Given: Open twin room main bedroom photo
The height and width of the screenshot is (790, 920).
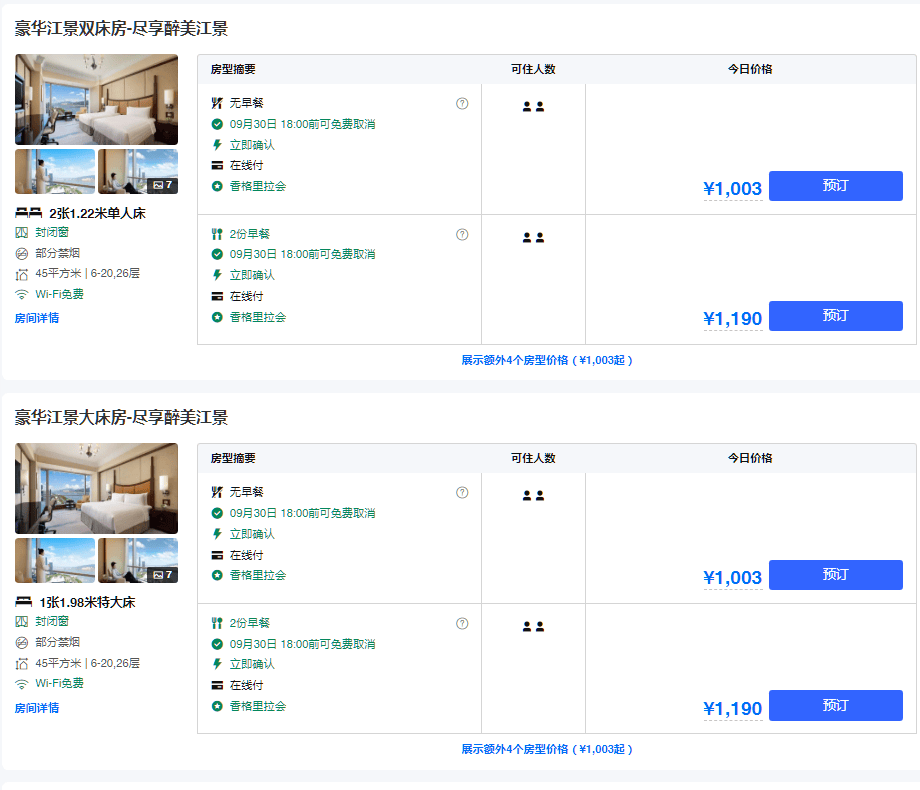Looking at the screenshot, I should (96, 100).
